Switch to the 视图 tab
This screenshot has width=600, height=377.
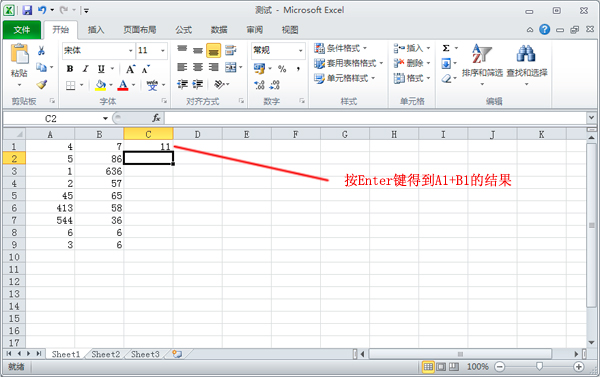290,30
